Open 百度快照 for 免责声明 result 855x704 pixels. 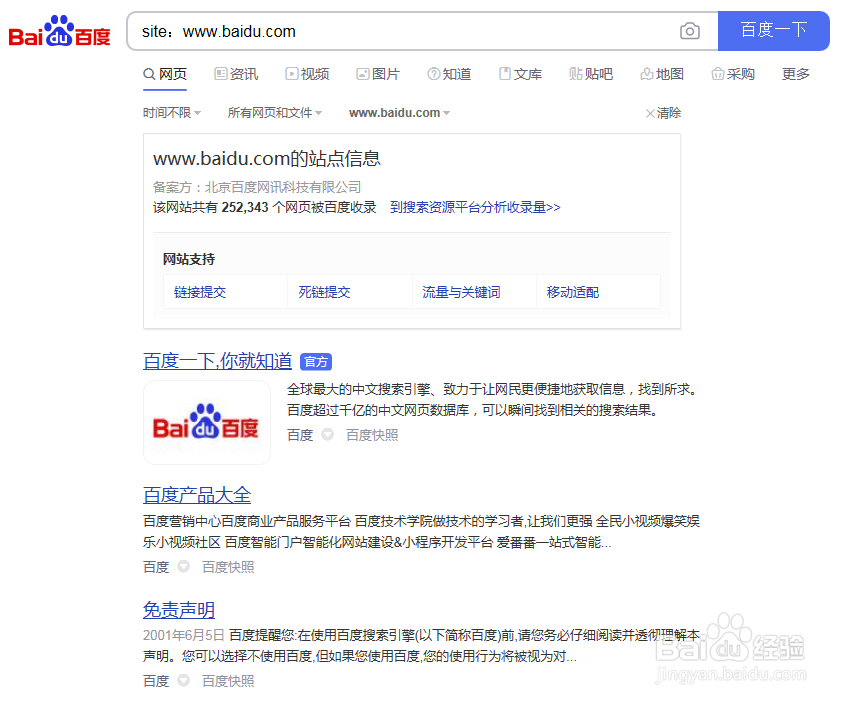coord(228,681)
